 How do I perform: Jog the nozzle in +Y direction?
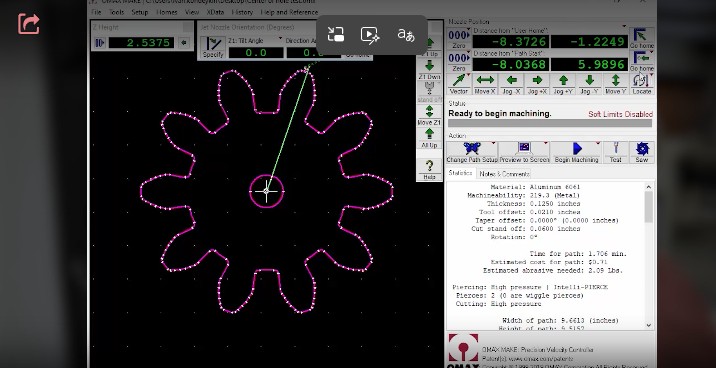[x=563, y=84]
